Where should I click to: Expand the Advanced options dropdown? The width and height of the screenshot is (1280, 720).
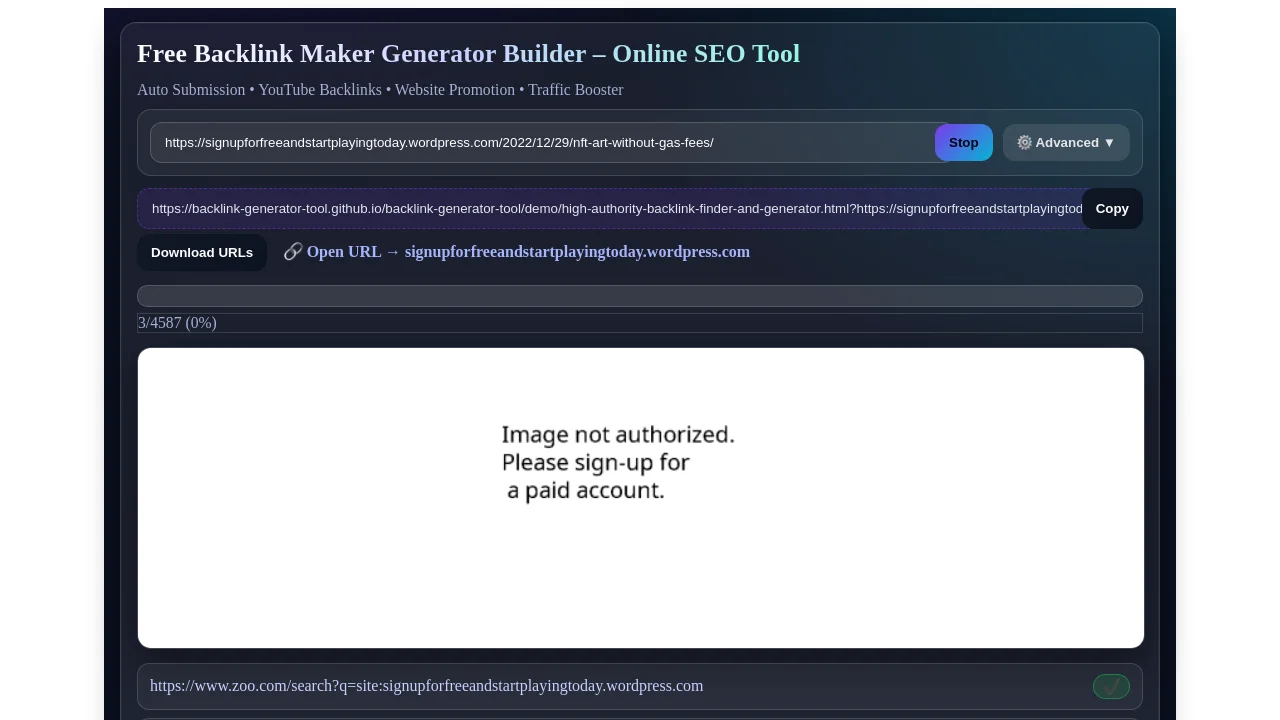click(x=1066, y=143)
